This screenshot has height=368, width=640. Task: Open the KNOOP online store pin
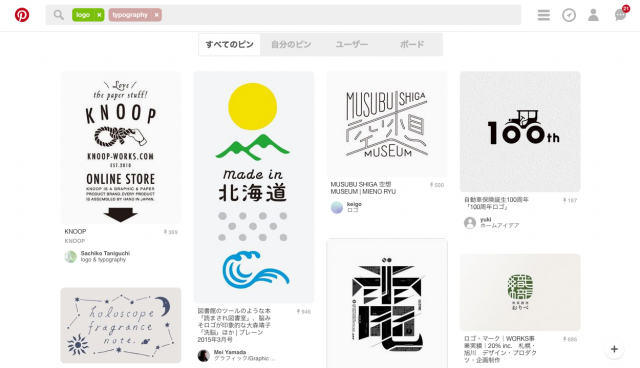121,147
